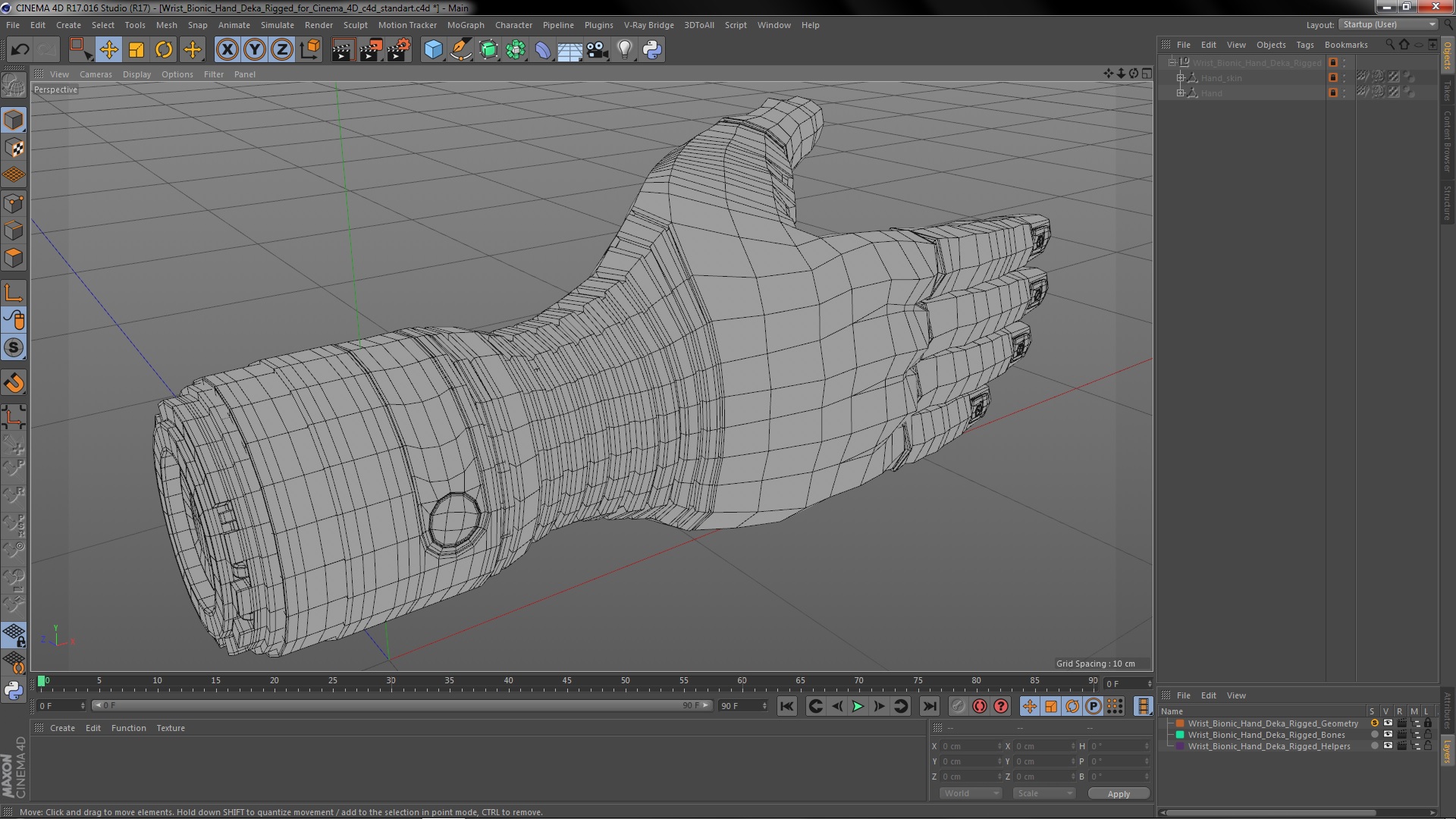1456x819 pixels.
Task: Click the deformer (blue bend) icon
Action: pos(543,50)
